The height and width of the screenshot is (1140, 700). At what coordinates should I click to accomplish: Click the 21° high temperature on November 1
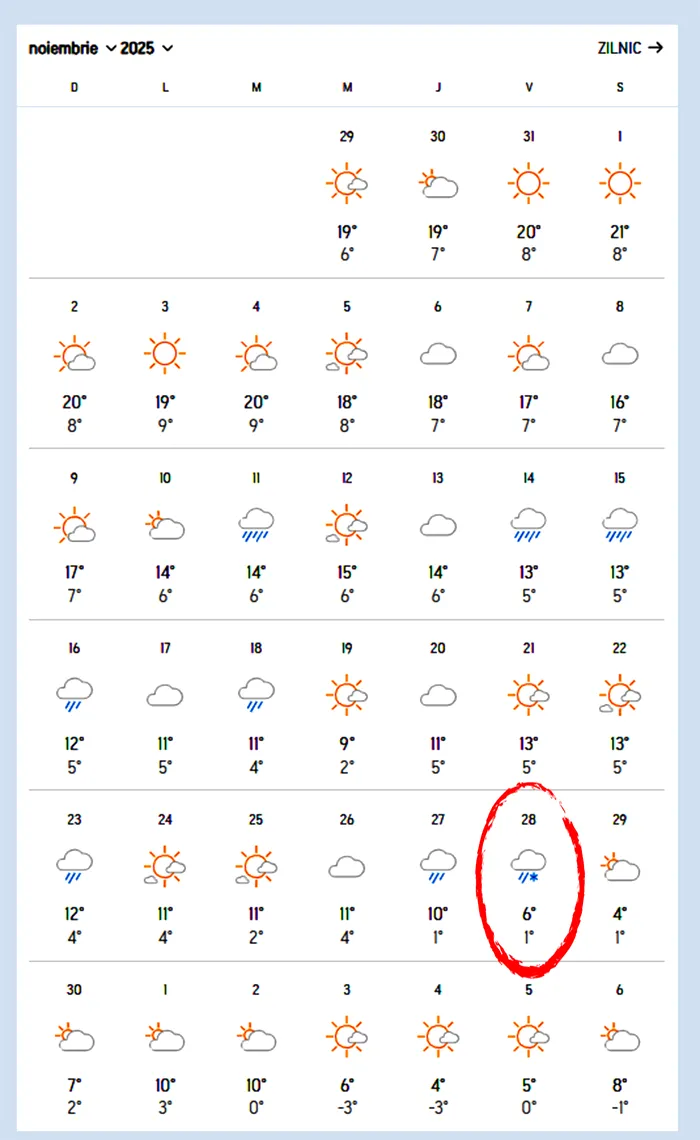[619, 232]
